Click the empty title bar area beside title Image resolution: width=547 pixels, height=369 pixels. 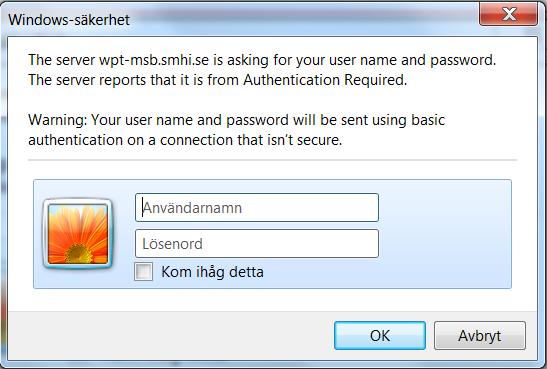(304, 18)
